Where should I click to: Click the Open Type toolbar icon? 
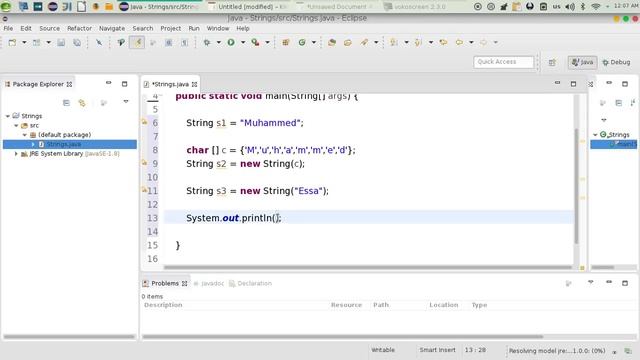tap(332, 42)
